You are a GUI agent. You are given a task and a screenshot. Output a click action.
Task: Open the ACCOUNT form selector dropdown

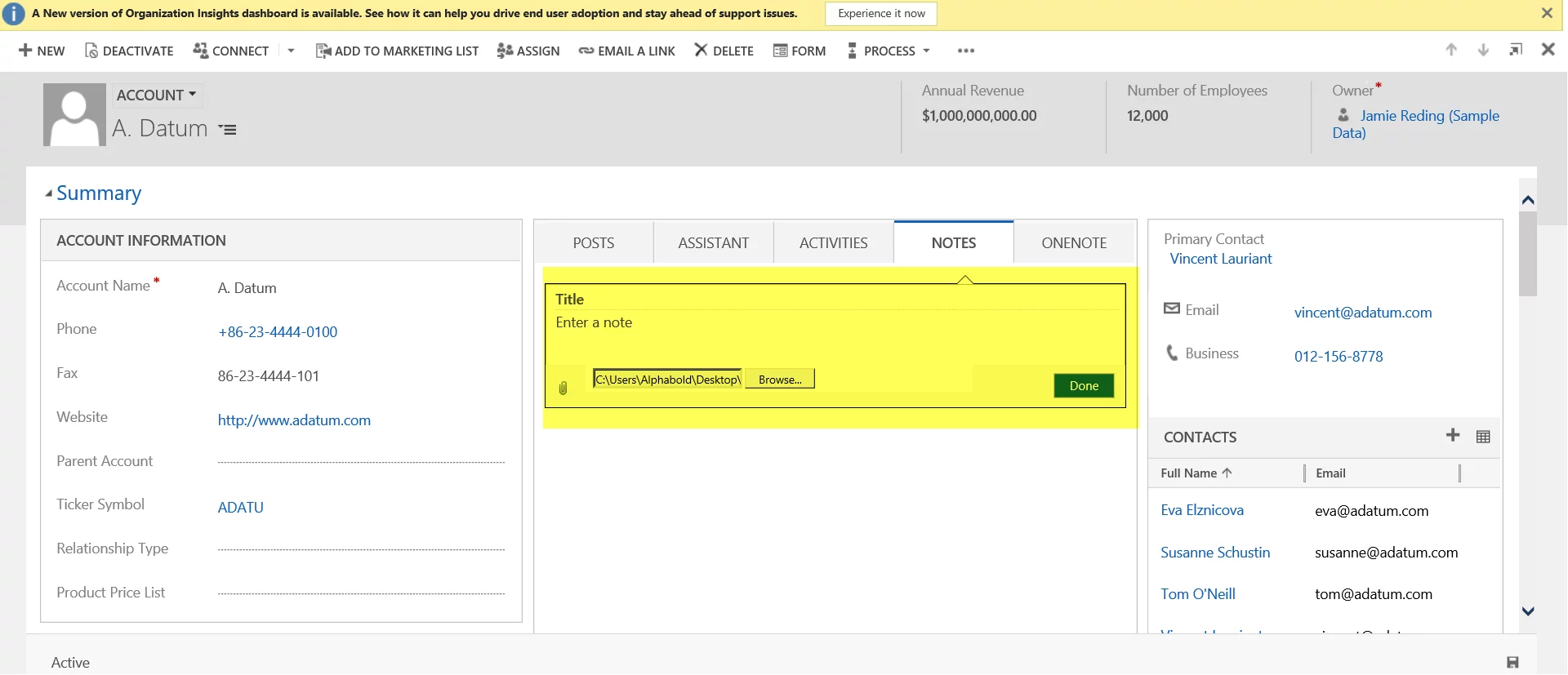pos(157,95)
